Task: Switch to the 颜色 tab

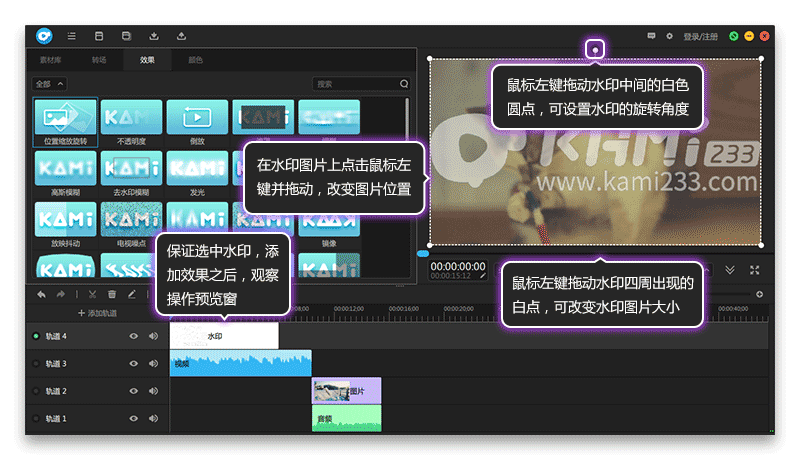Action: (195, 60)
